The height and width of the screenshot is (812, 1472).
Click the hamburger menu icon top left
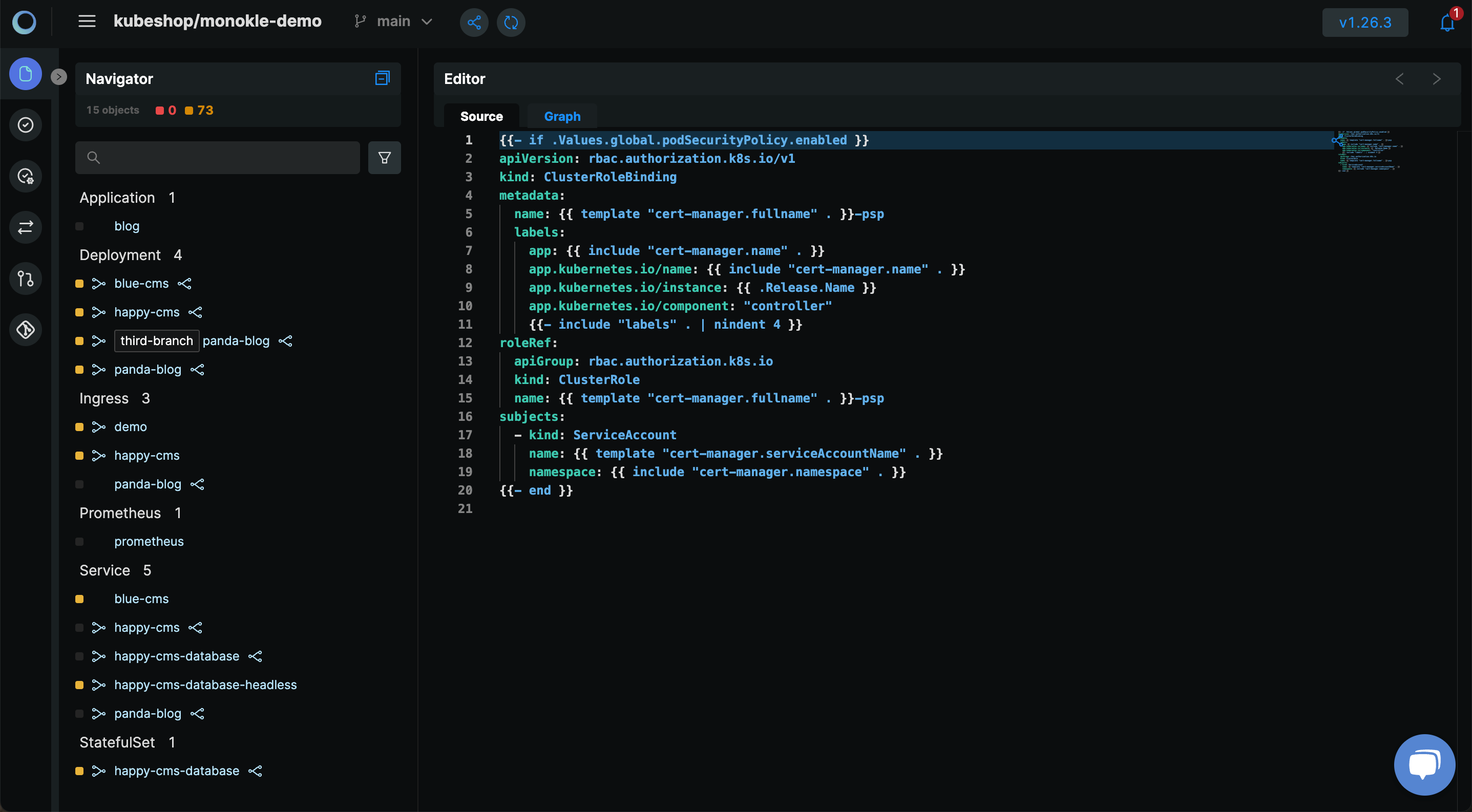point(87,22)
